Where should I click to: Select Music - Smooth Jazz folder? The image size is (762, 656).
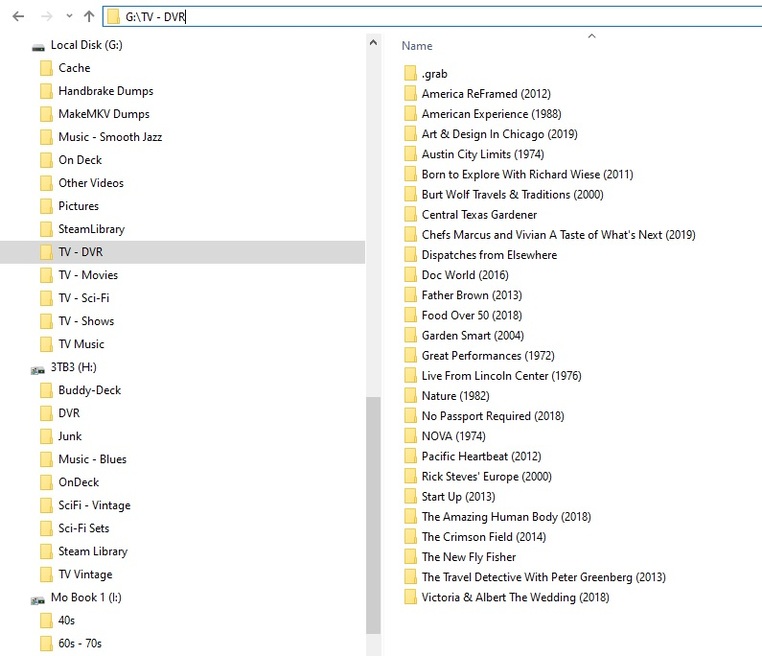pyautogui.click(x=110, y=137)
